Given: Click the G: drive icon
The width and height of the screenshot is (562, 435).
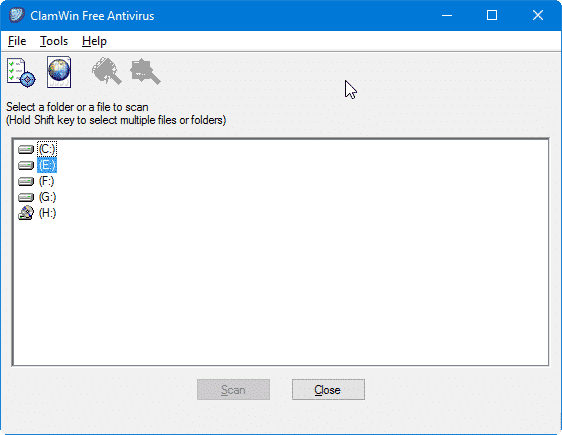Looking at the screenshot, I should click(x=26, y=197).
